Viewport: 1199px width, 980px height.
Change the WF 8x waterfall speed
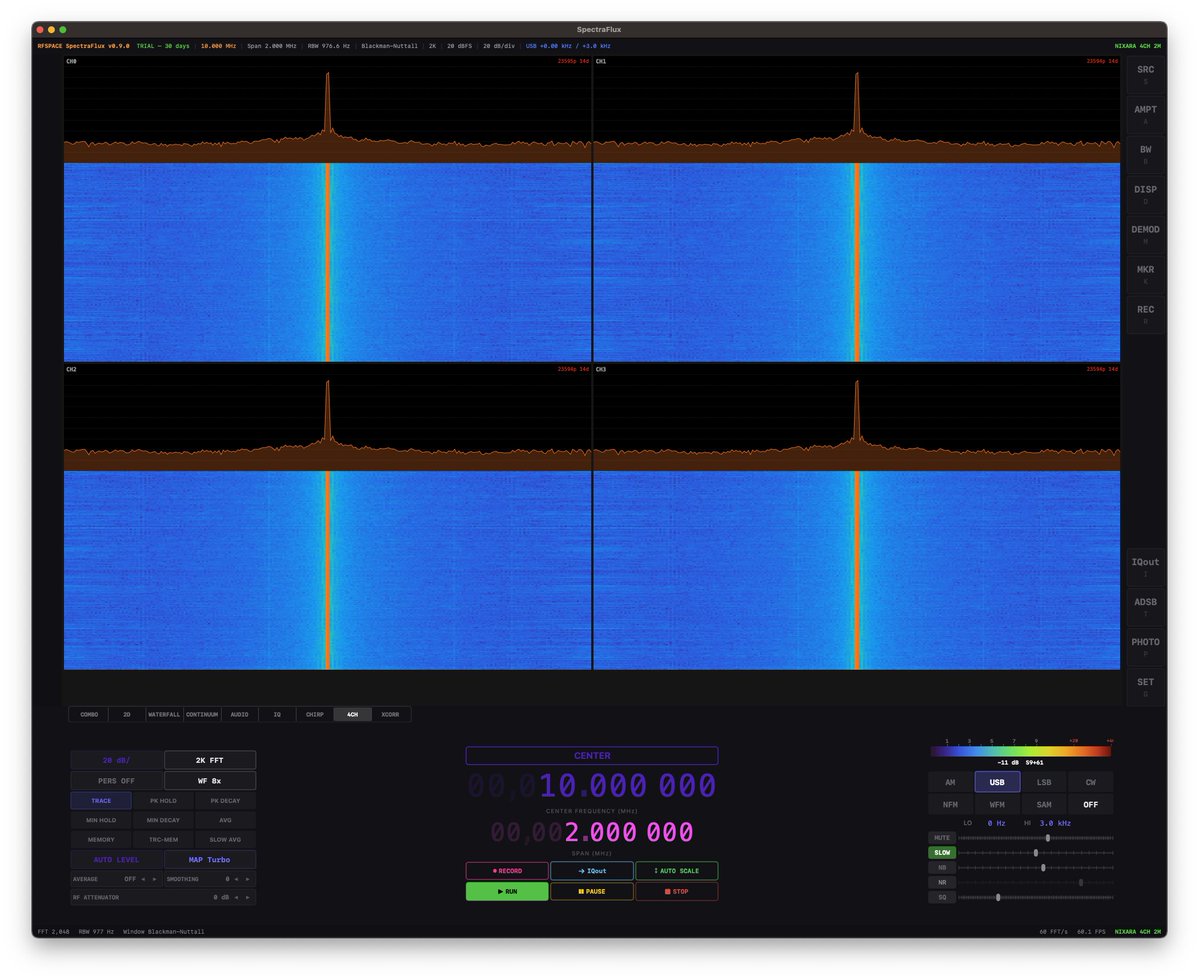pos(210,780)
